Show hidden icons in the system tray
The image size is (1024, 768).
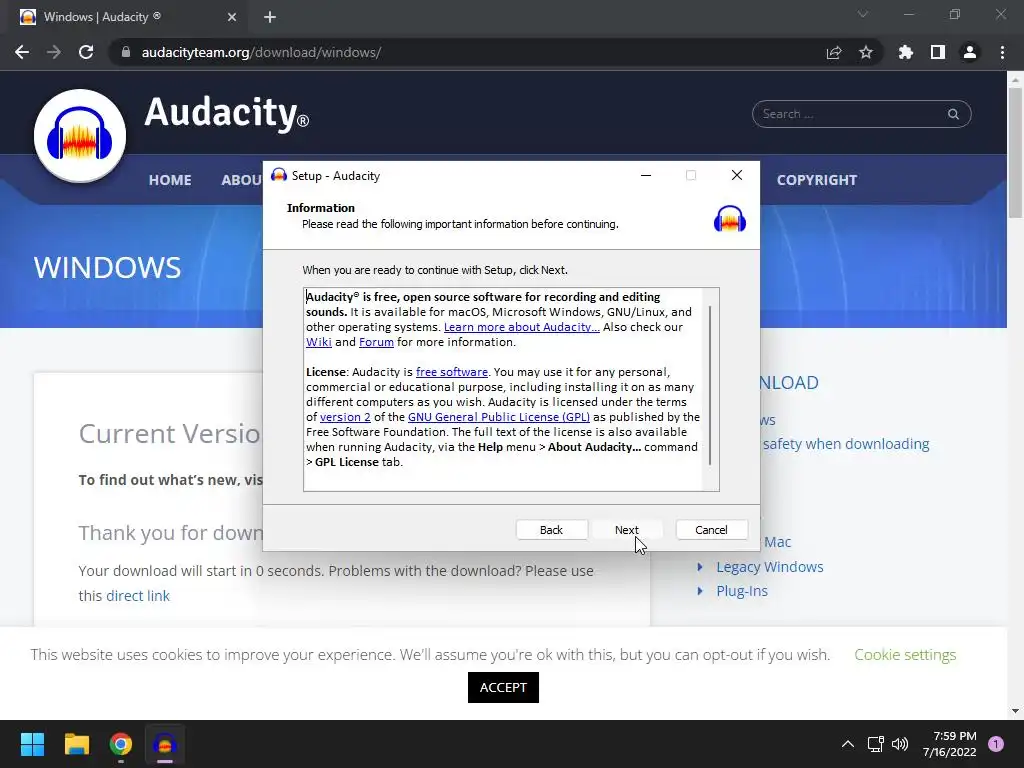tap(848, 744)
